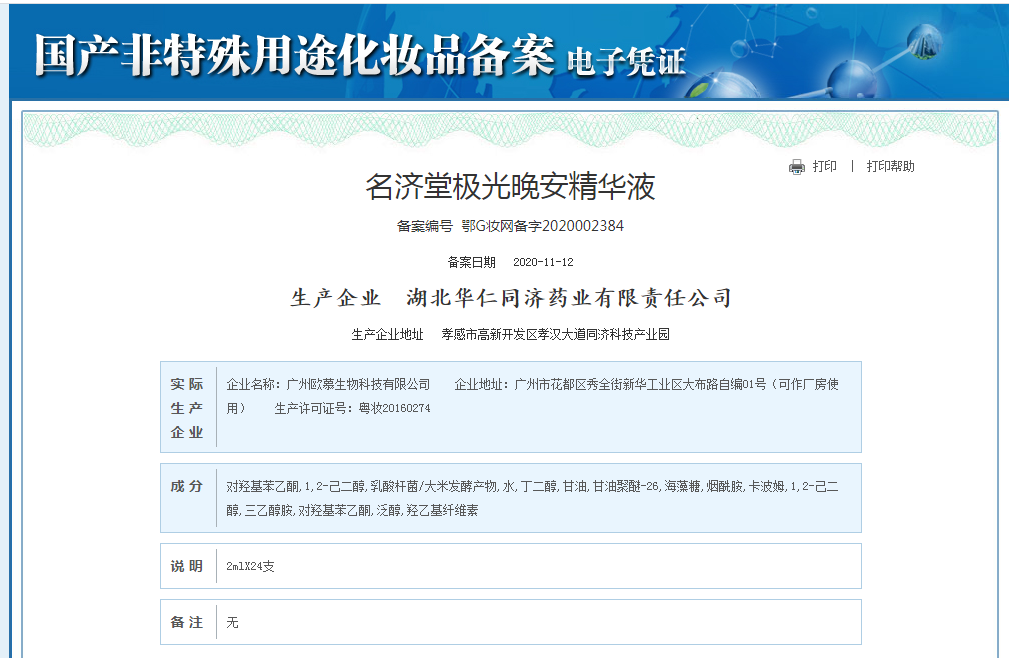Click the printer icon

coord(797,167)
